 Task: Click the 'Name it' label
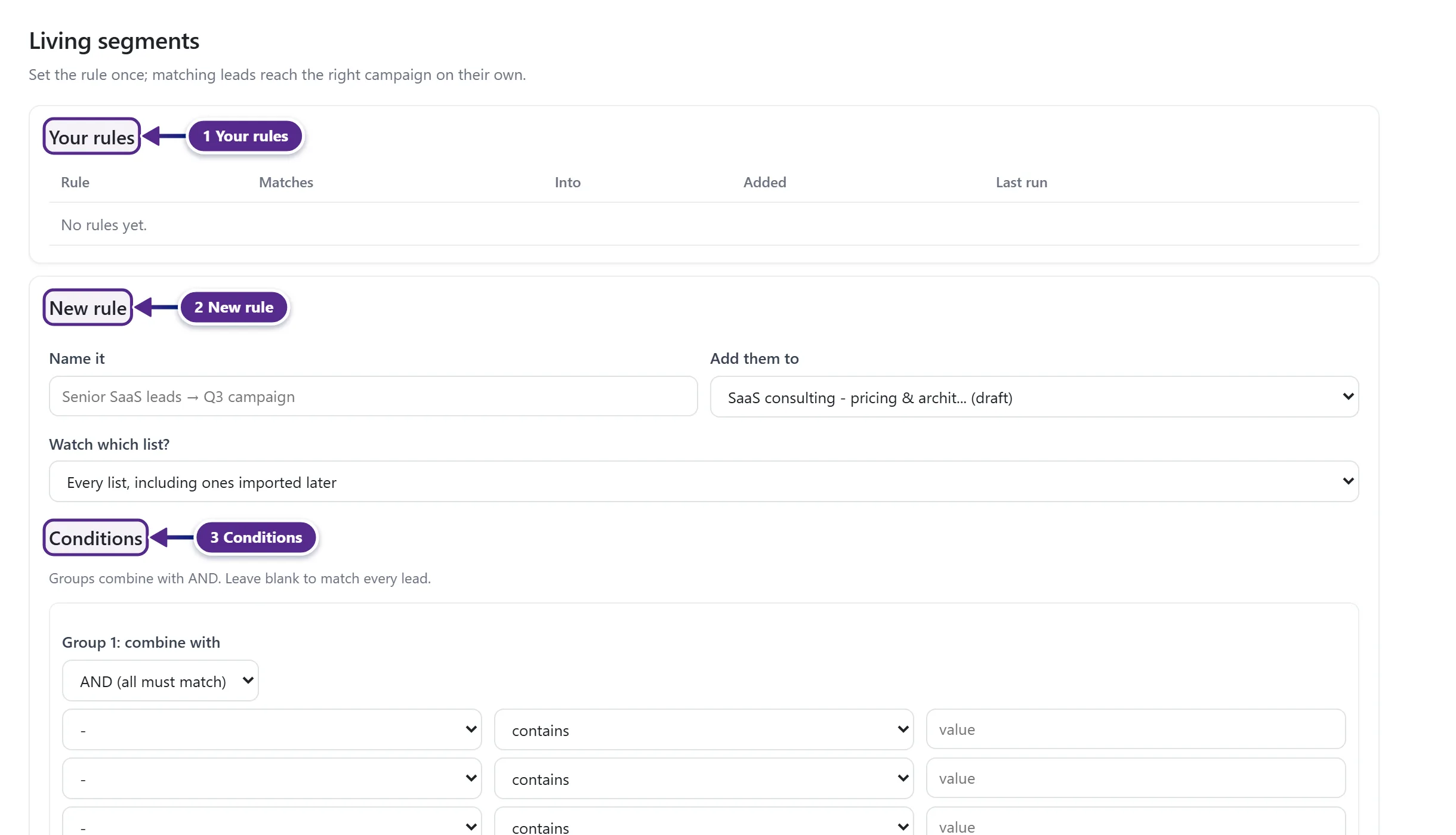[x=76, y=358]
